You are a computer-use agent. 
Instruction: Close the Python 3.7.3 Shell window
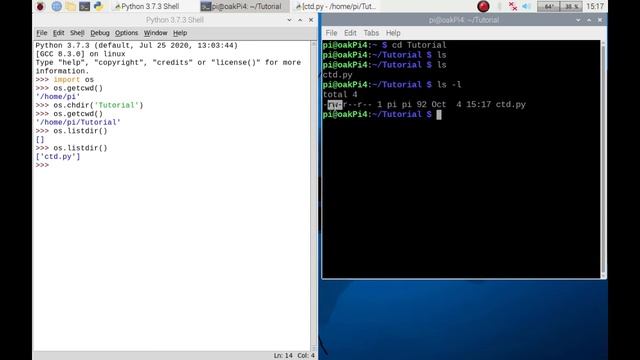pos(311,20)
